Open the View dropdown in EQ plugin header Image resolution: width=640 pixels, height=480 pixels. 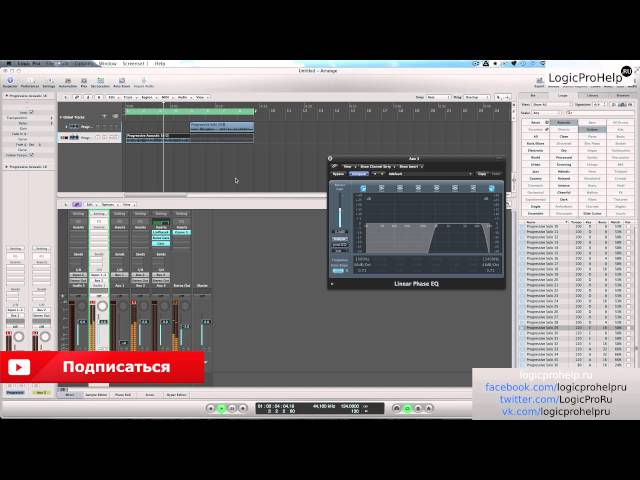click(x=348, y=167)
